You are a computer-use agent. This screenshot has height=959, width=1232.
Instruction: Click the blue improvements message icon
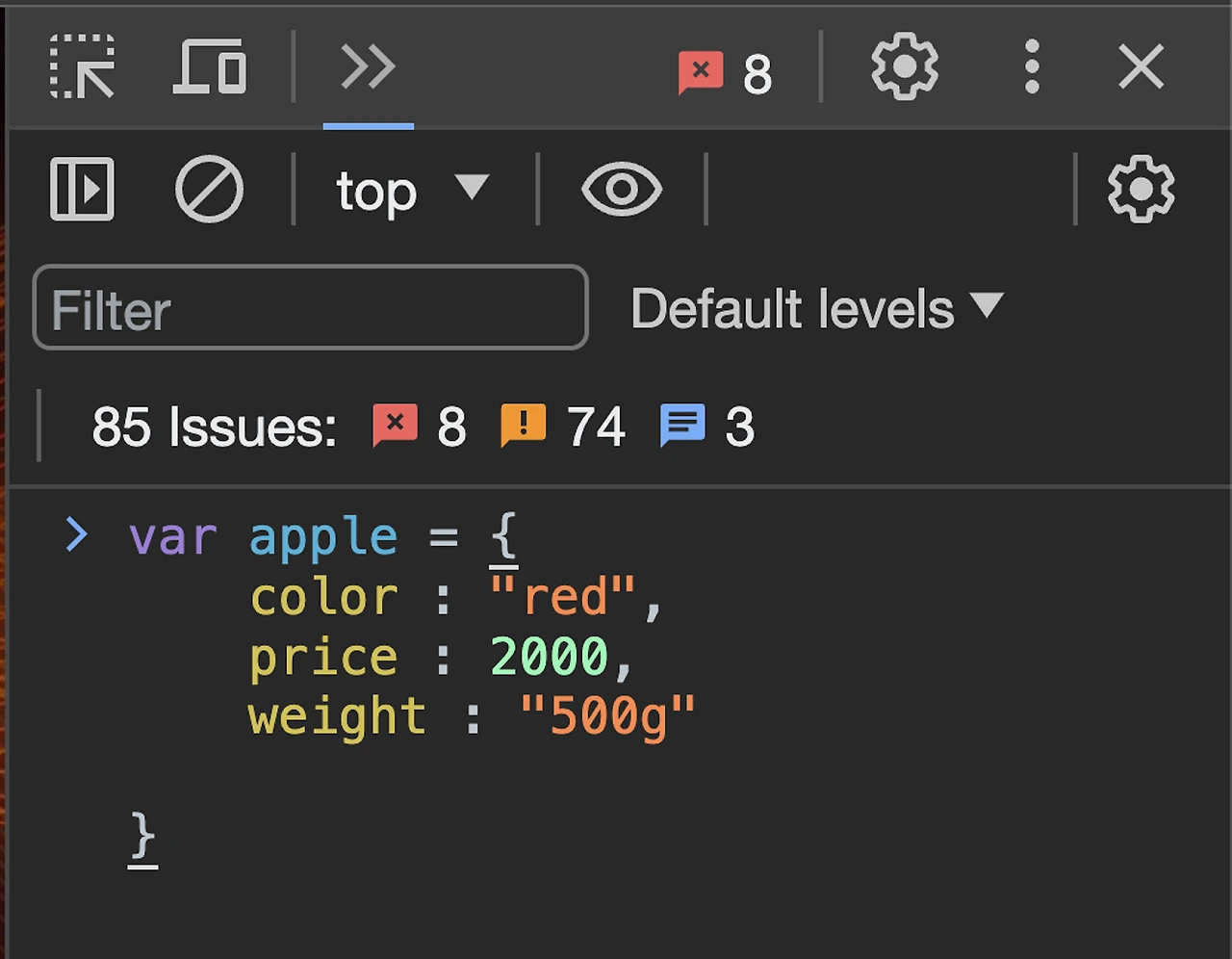point(682,425)
